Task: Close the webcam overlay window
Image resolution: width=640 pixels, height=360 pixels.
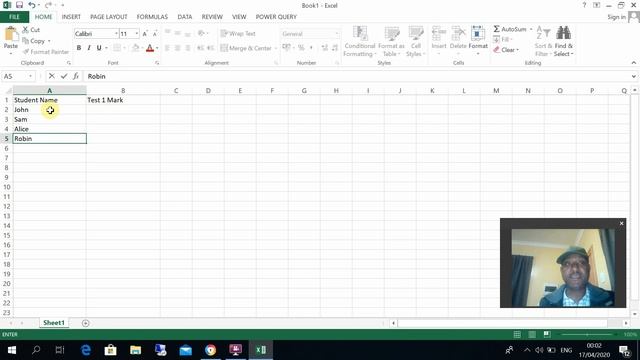Action: click(x=621, y=223)
